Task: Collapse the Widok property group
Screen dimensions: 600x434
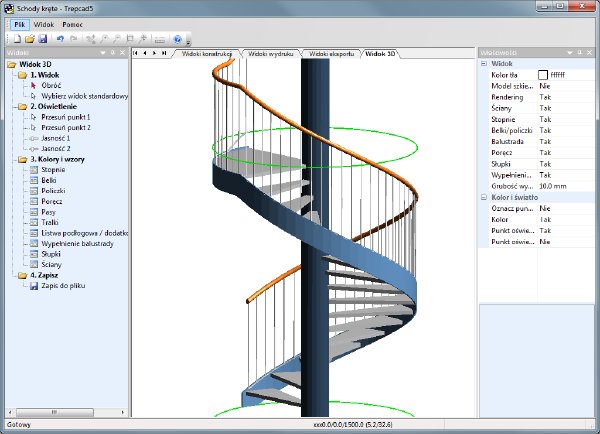Action: tap(484, 64)
